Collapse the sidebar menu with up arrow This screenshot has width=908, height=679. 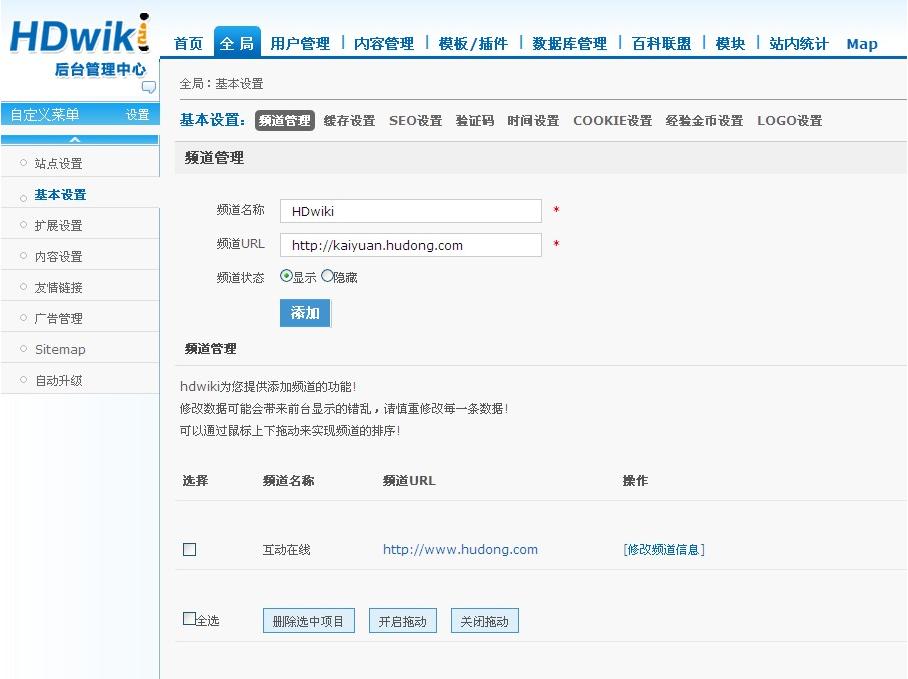point(75,140)
